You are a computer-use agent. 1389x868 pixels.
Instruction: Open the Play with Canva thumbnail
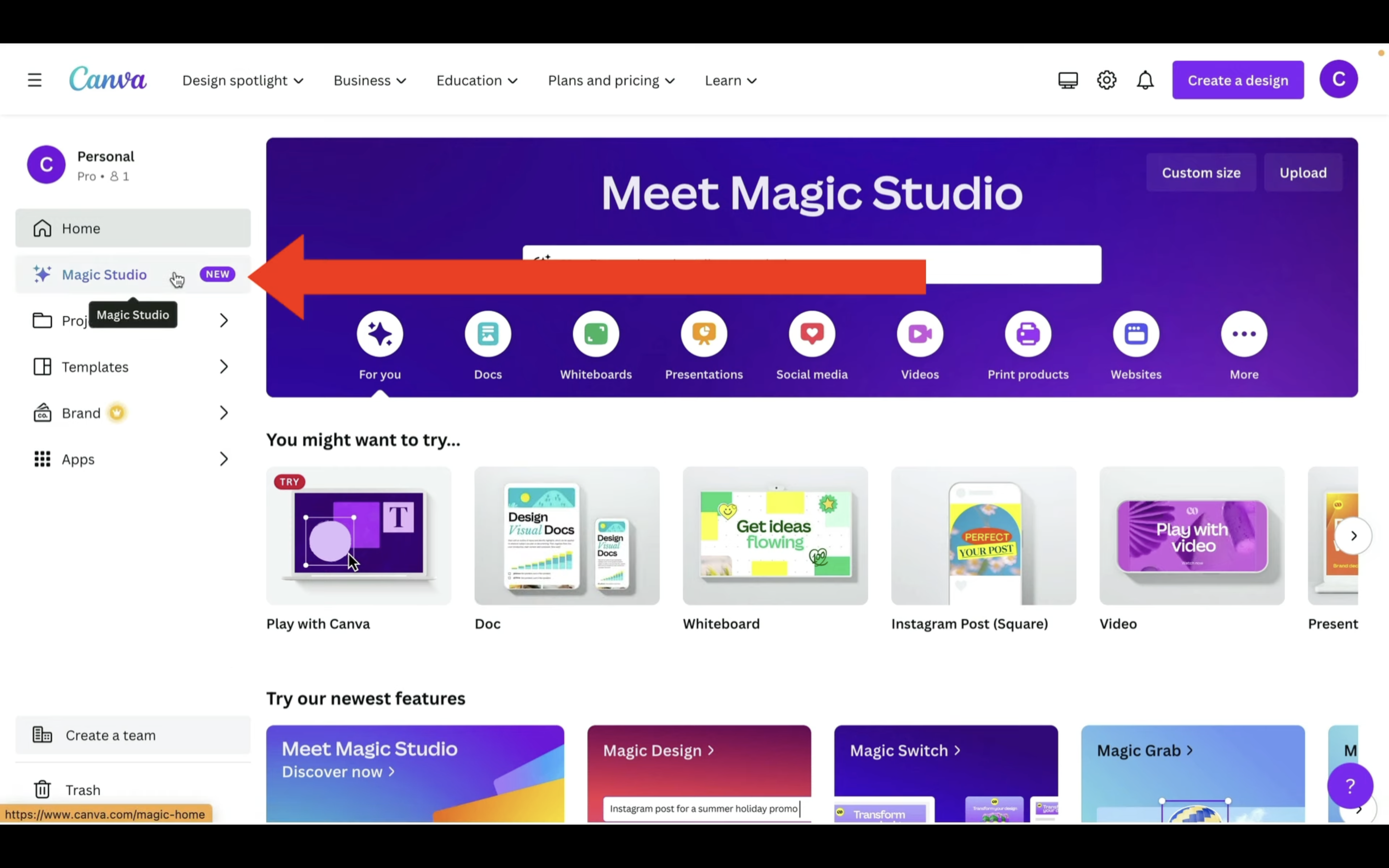click(358, 536)
